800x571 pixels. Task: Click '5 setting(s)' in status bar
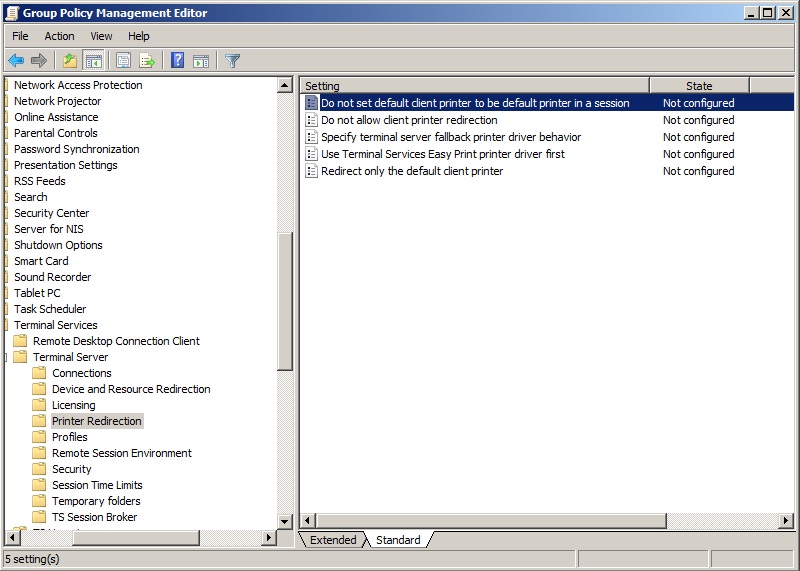coord(32,559)
